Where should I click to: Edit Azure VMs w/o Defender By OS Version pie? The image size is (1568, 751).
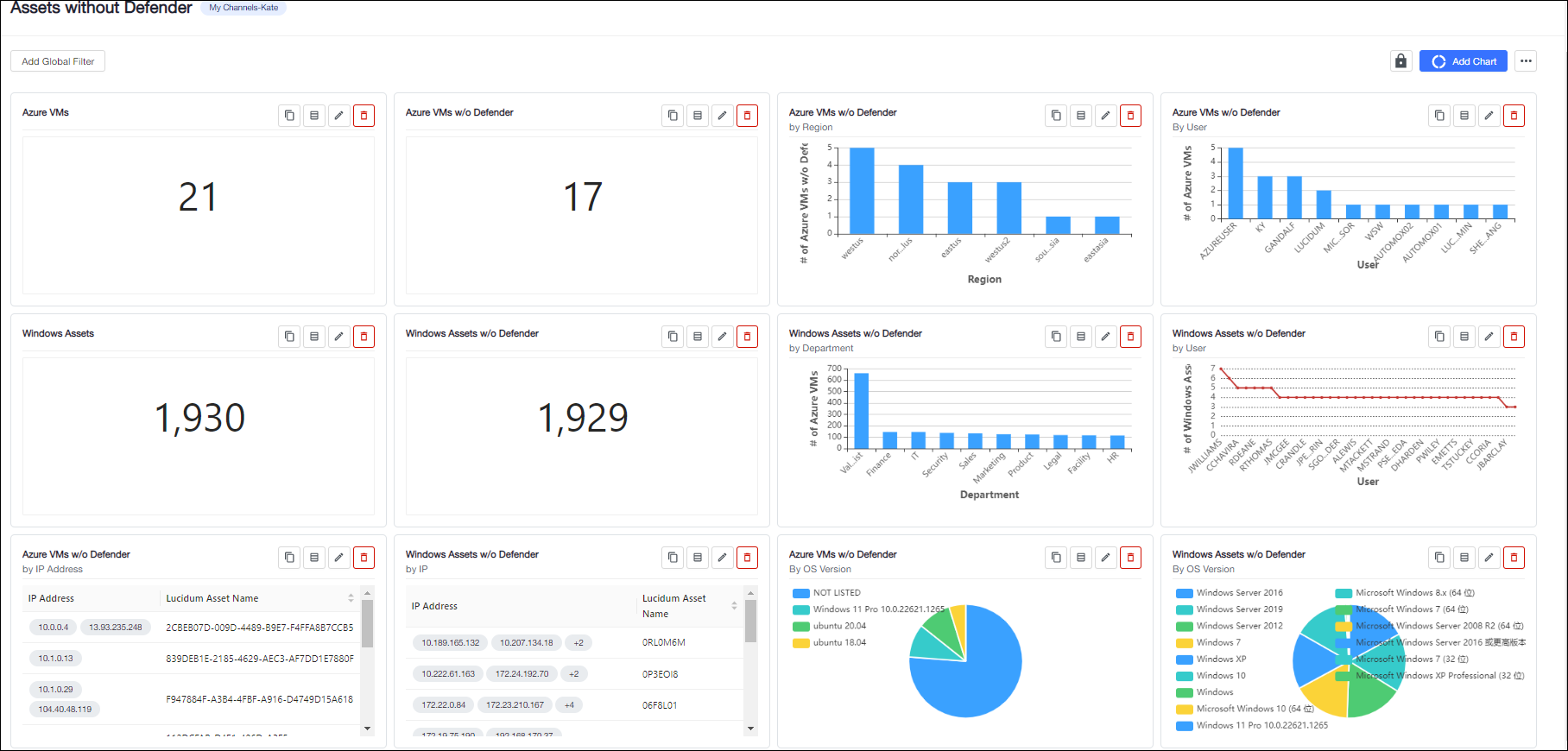tap(1106, 558)
